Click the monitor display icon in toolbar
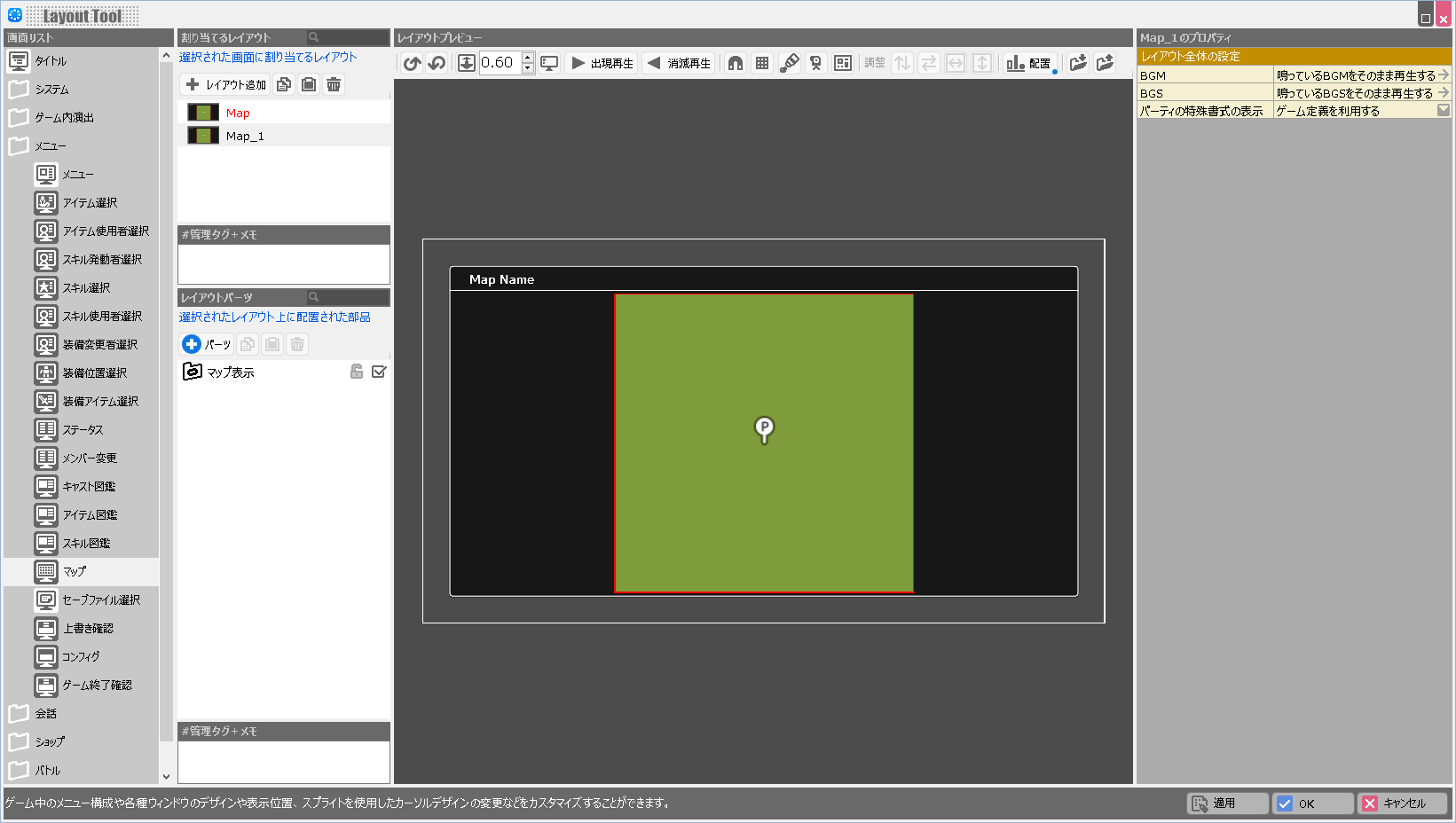This screenshot has height=823, width=1456. 550,63
